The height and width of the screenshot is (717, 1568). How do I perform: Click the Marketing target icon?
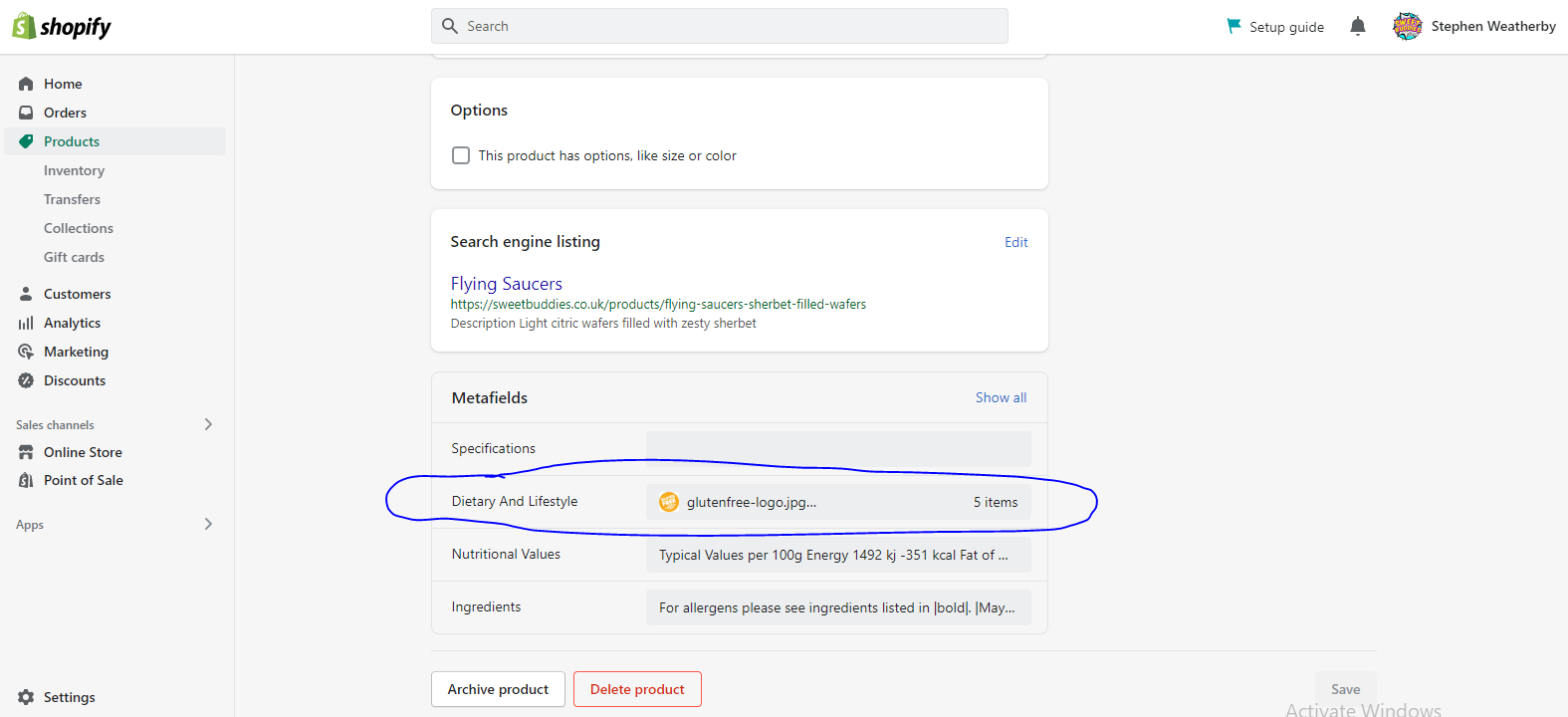click(x=26, y=352)
